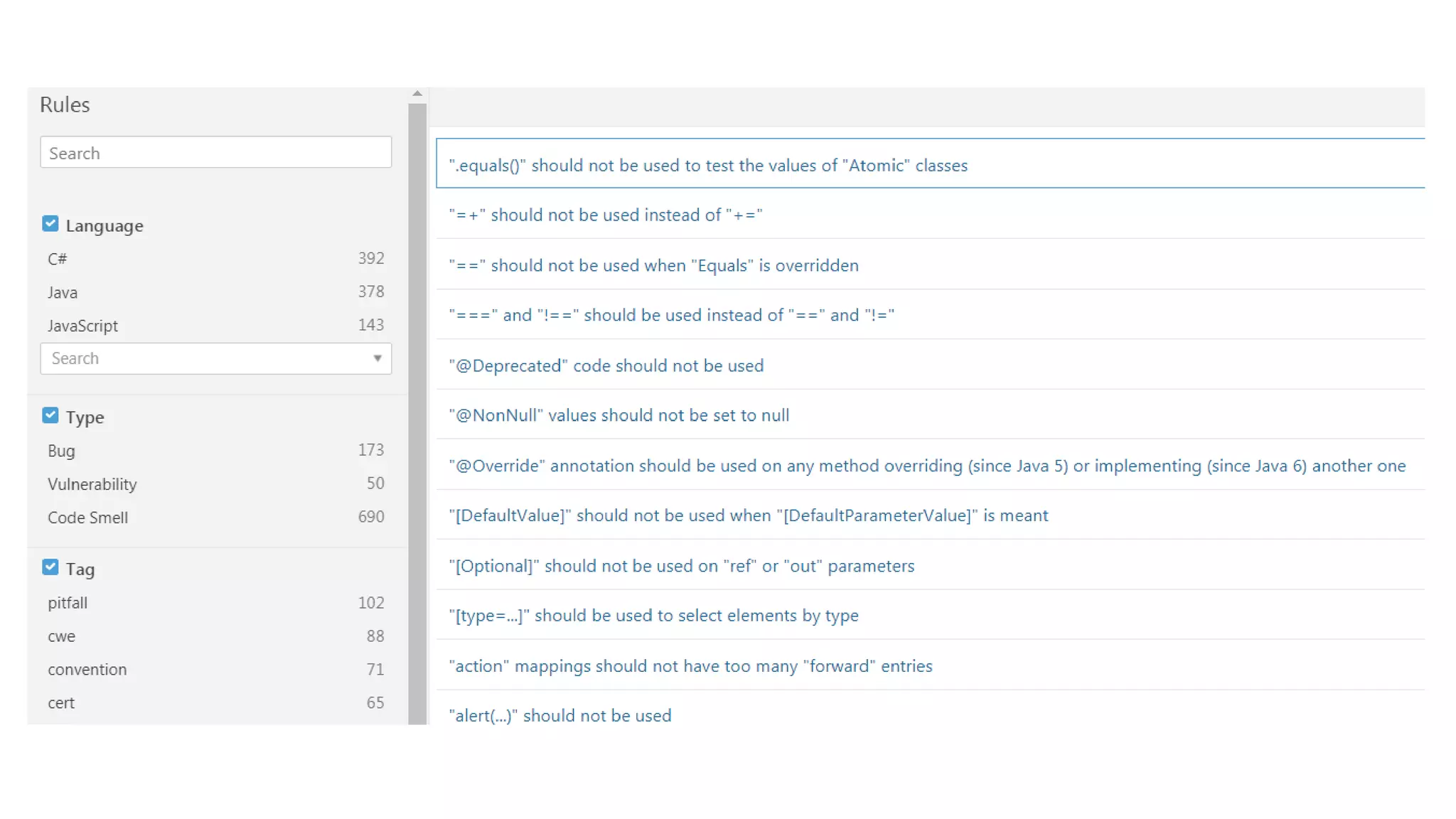Screen dimensions: 1456x819
Task: Toggle the Type facet checkbox
Action: [50, 415]
